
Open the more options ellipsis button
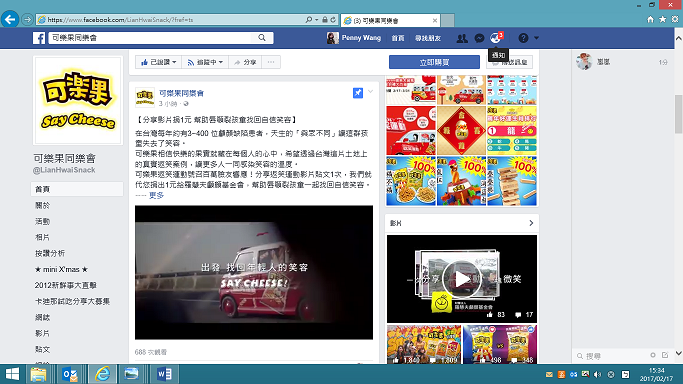pyautogui.click(x=271, y=62)
